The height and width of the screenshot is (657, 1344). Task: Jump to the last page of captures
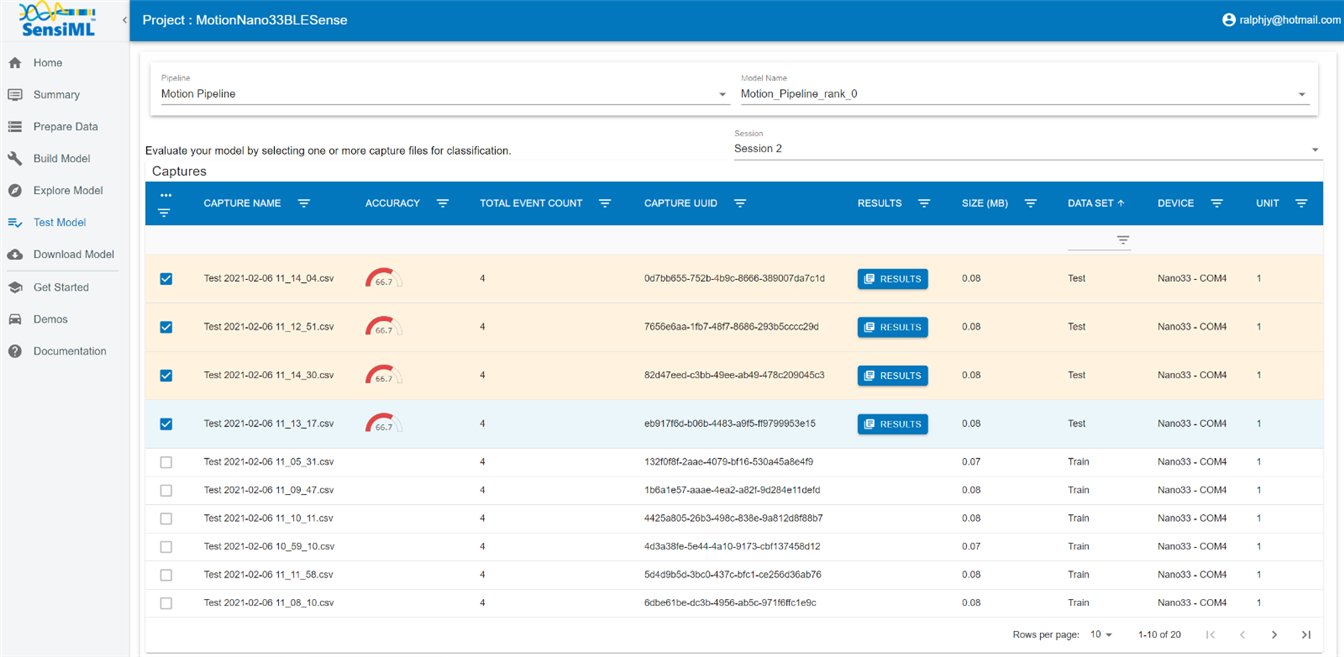(x=1306, y=635)
